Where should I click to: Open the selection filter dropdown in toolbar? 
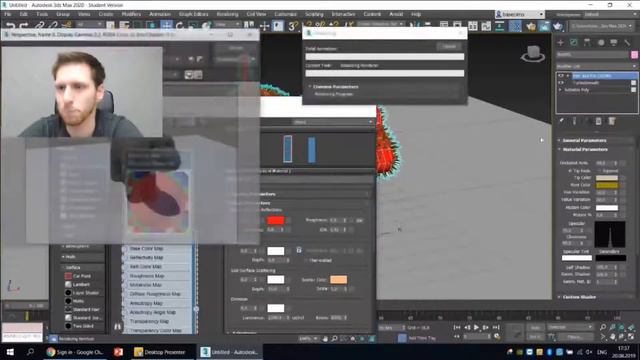pos(88,25)
